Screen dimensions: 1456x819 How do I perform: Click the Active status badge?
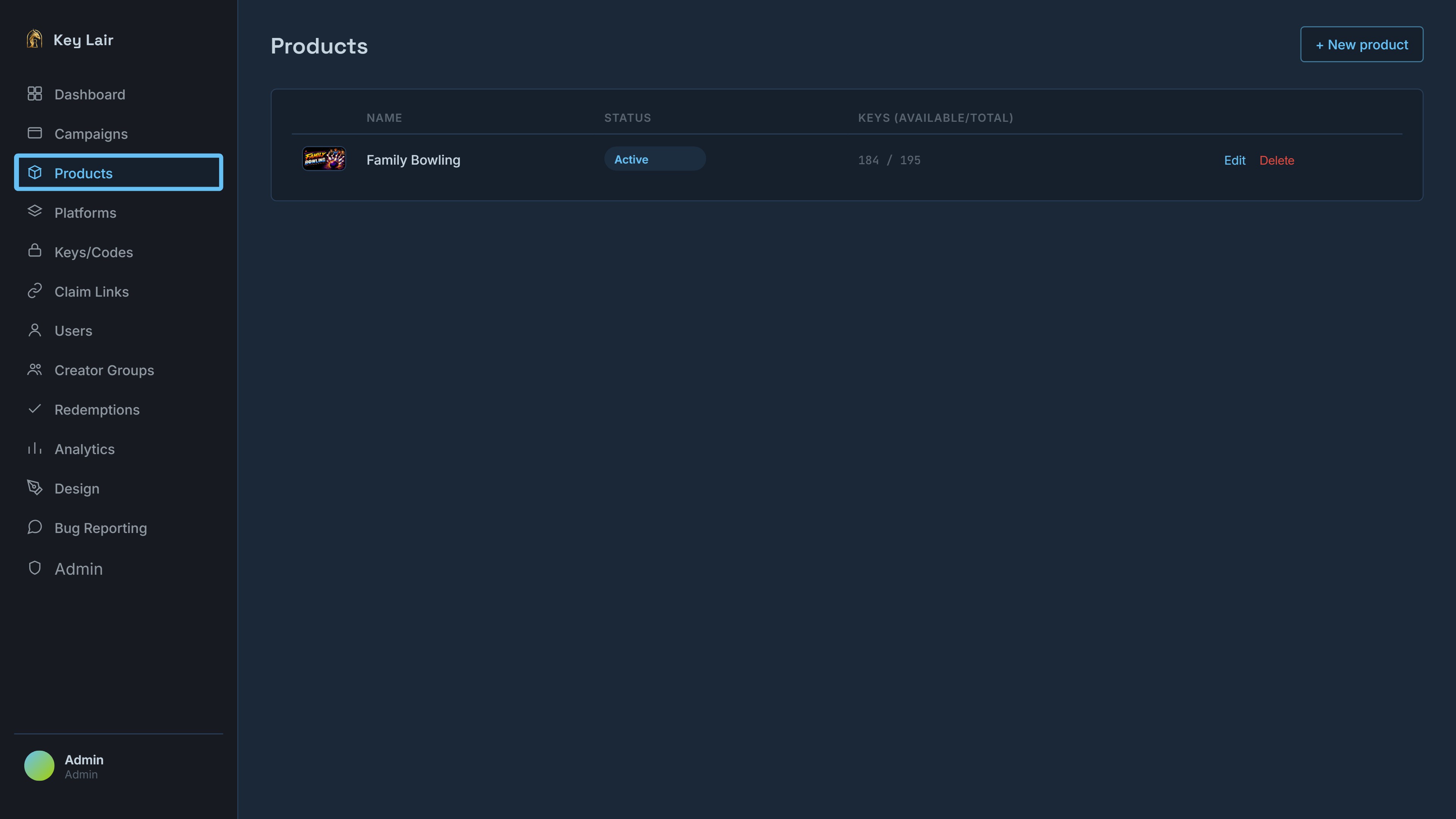tap(654, 159)
